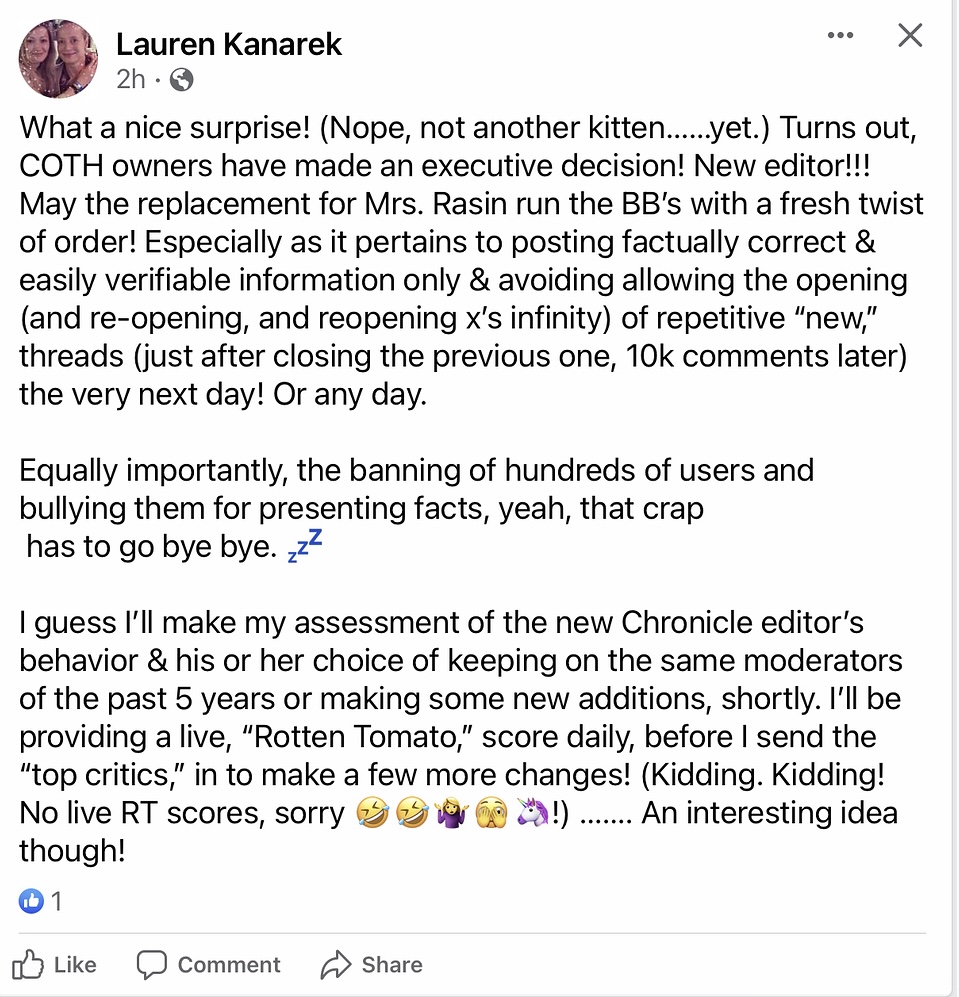959x997 pixels.
Task: Click the share arrow icon
Action: pos(336,965)
